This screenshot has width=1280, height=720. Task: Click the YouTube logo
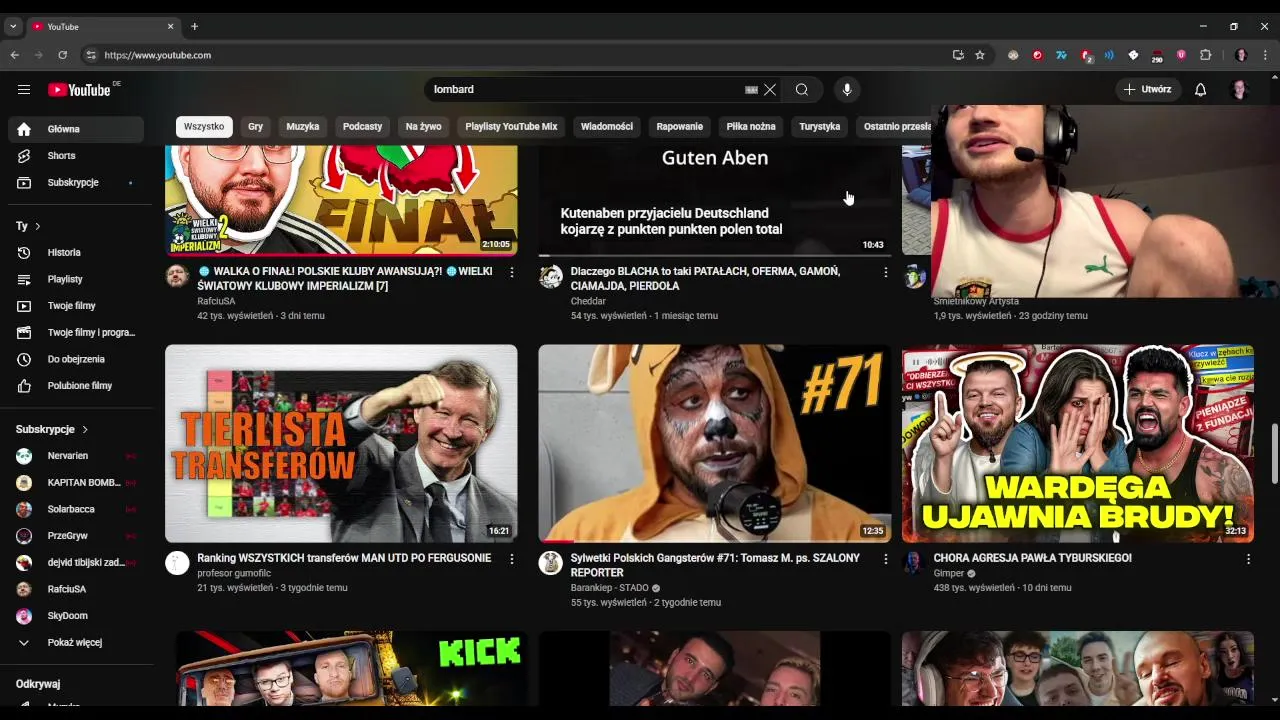[x=79, y=90]
